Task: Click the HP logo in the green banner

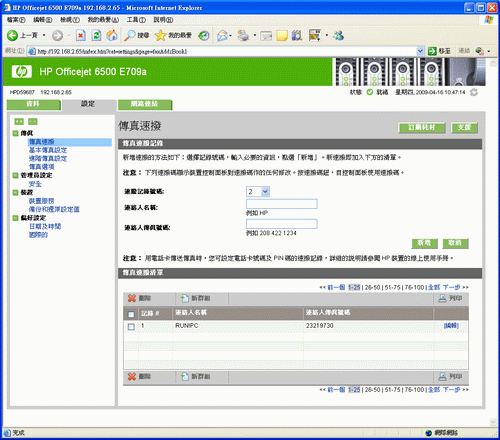Action: click(x=22, y=72)
